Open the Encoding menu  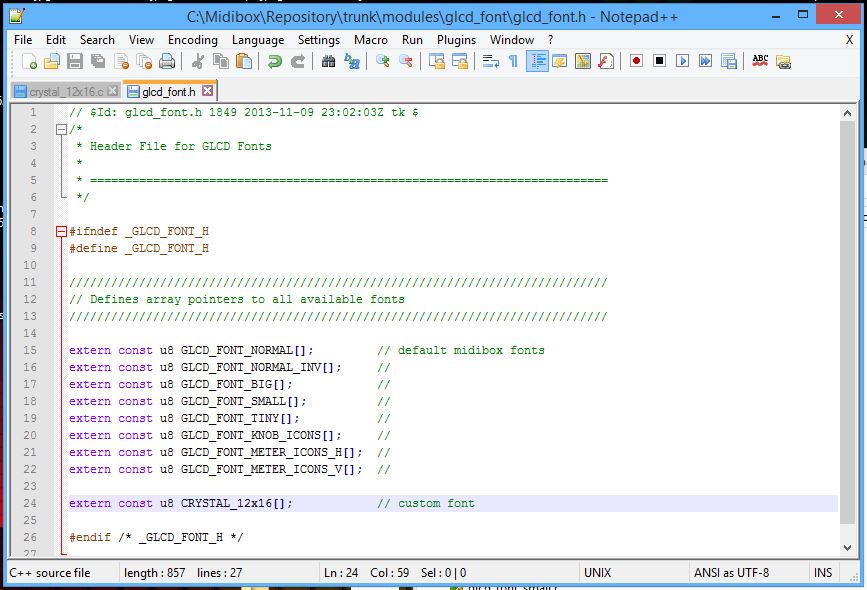click(192, 40)
